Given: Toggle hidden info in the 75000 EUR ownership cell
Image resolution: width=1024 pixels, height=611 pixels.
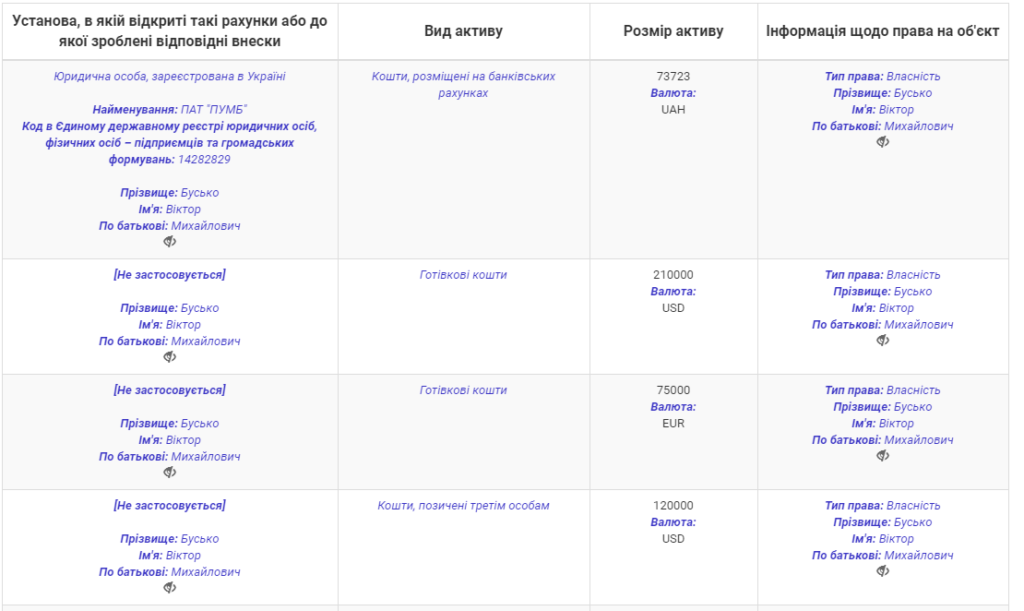Looking at the screenshot, I should [x=883, y=456].
